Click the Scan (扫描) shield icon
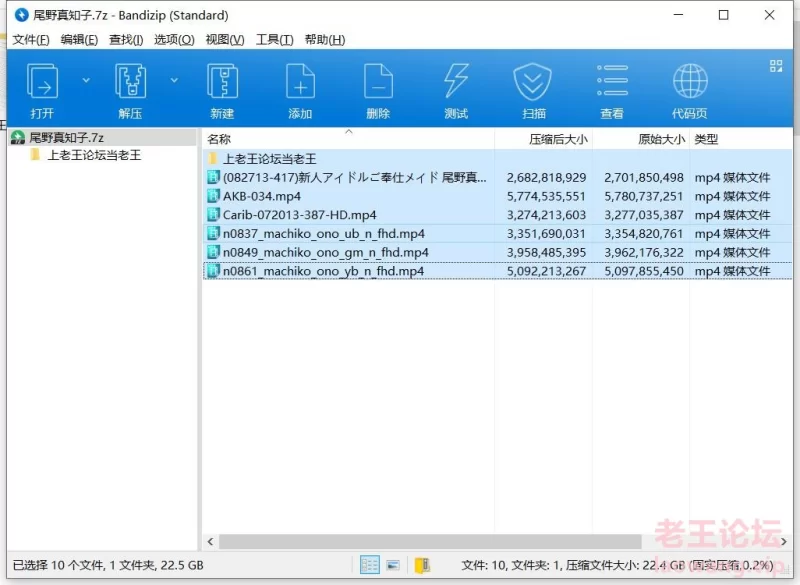This screenshot has height=585, width=800. (x=533, y=81)
